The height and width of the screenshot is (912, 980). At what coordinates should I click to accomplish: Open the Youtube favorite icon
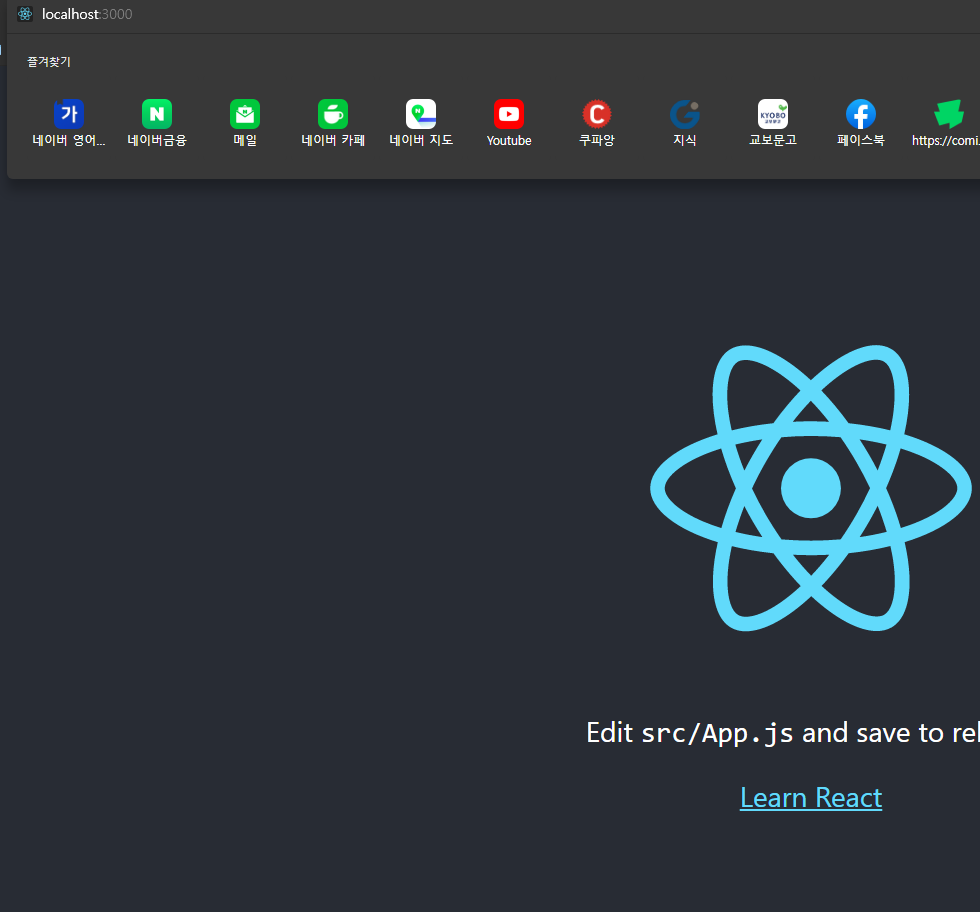tap(509, 114)
